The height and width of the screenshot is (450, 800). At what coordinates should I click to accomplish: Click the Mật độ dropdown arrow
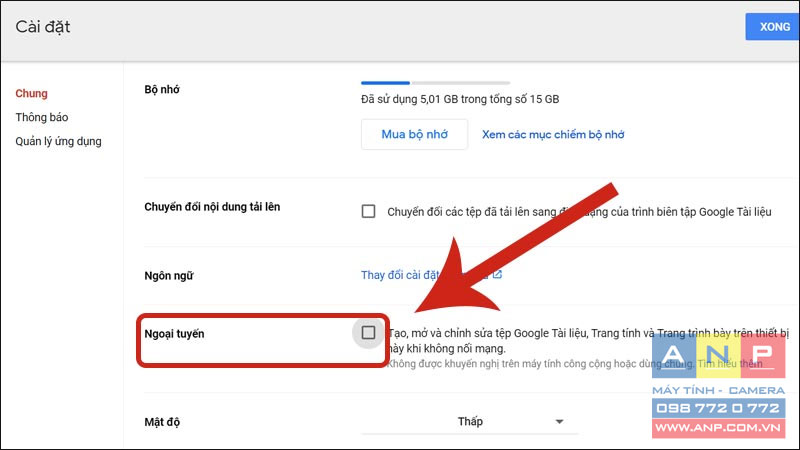pyautogui.click(x=559, y=421)
